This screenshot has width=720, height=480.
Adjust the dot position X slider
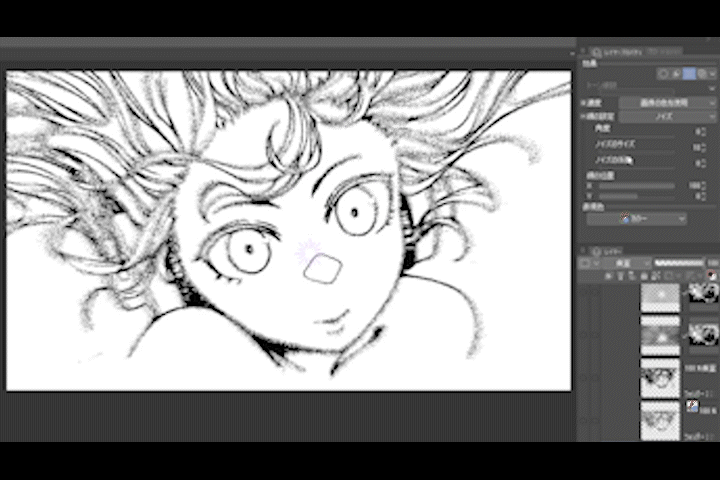637,186
